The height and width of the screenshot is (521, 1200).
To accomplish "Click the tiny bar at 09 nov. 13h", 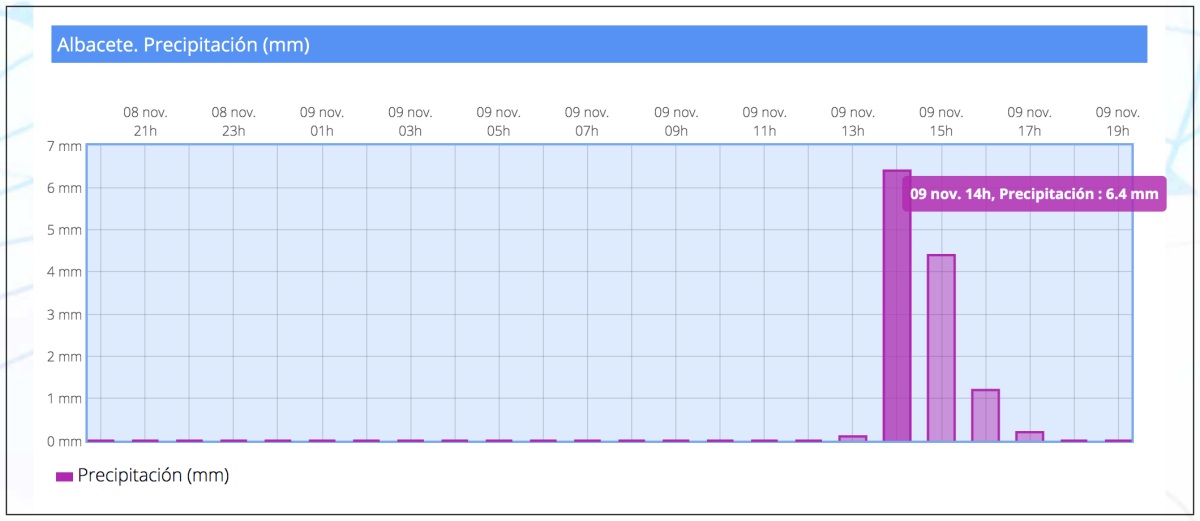I will point(853,438).
